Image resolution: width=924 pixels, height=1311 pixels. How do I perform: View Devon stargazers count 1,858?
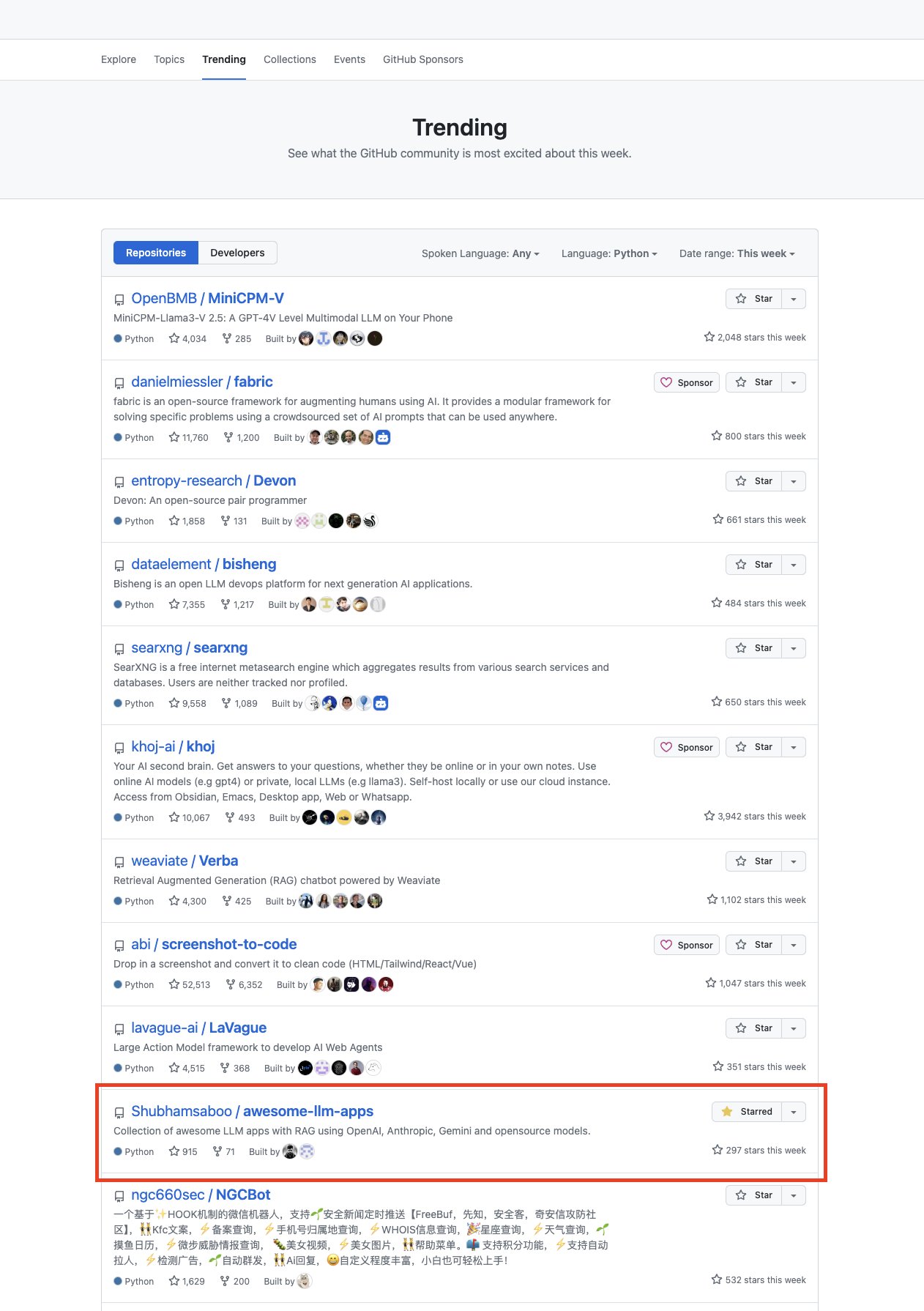(x=187, y=521)
